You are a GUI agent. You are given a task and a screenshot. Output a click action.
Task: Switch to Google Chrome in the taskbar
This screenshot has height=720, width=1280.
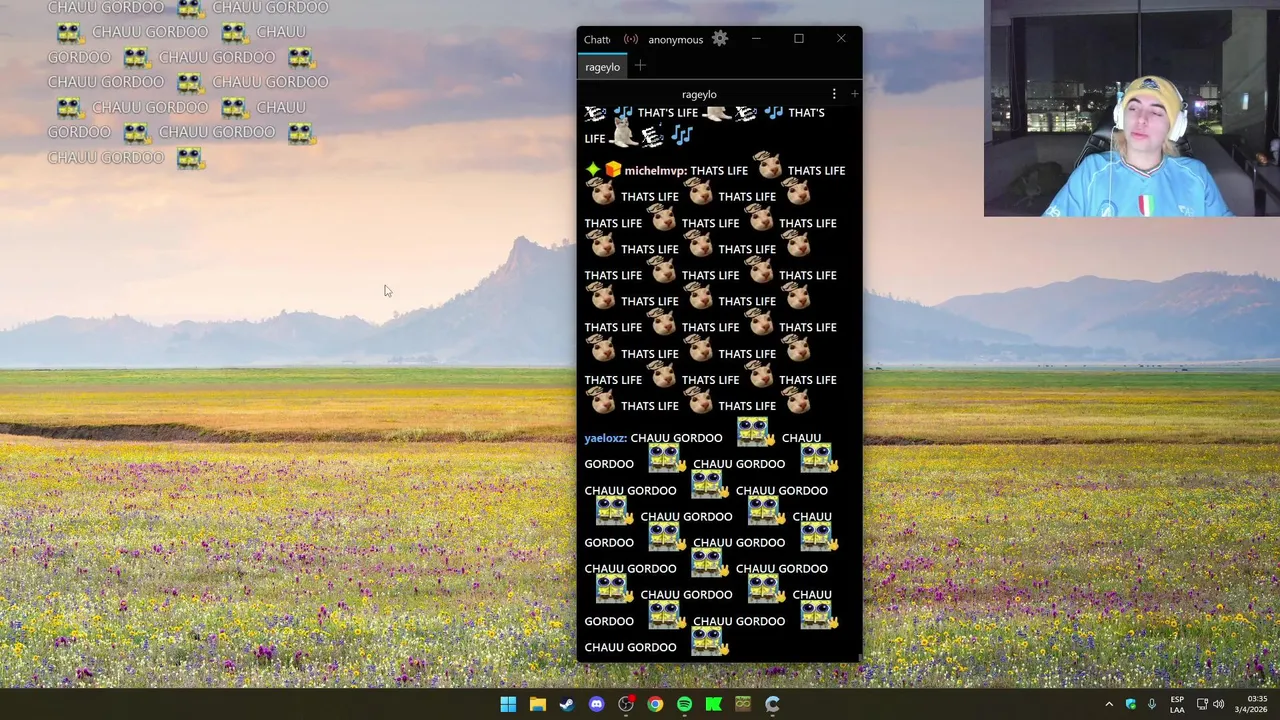[x=655, y=704]
